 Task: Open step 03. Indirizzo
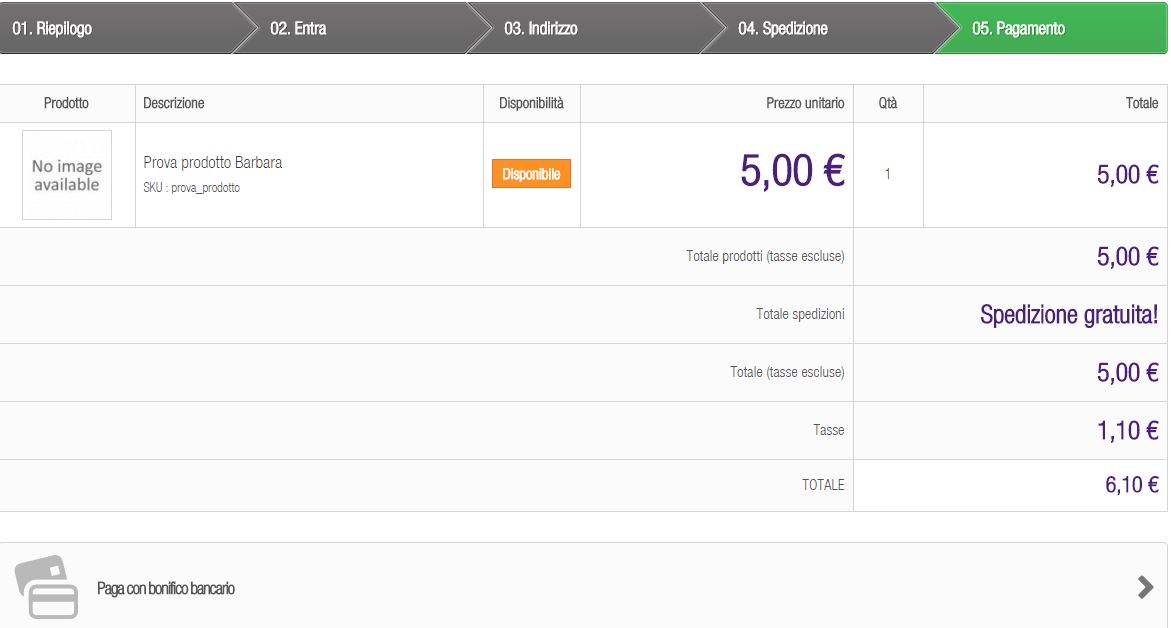click(540, 29)
